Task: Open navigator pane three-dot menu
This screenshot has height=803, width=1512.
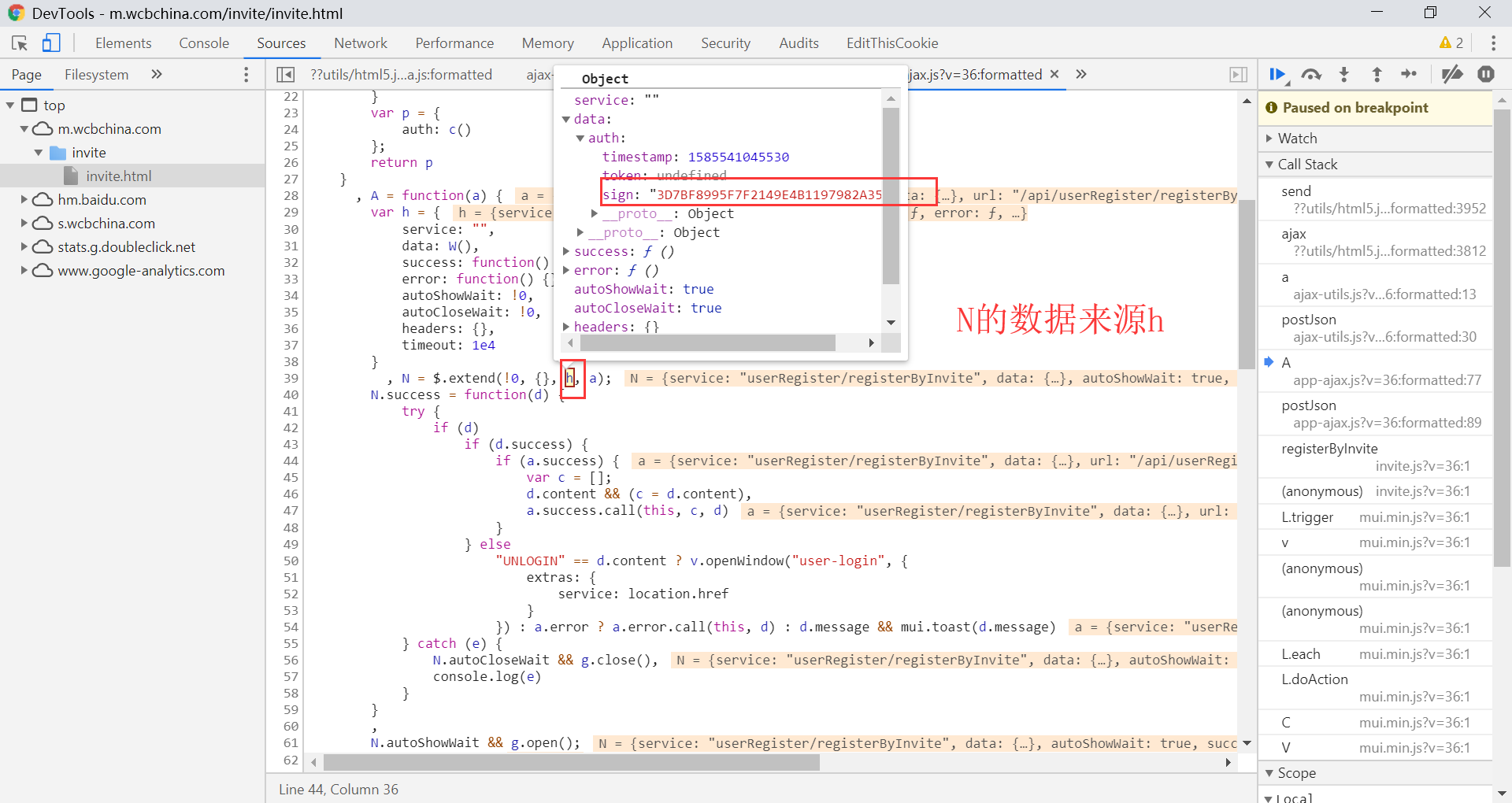Action: point(246,74)
